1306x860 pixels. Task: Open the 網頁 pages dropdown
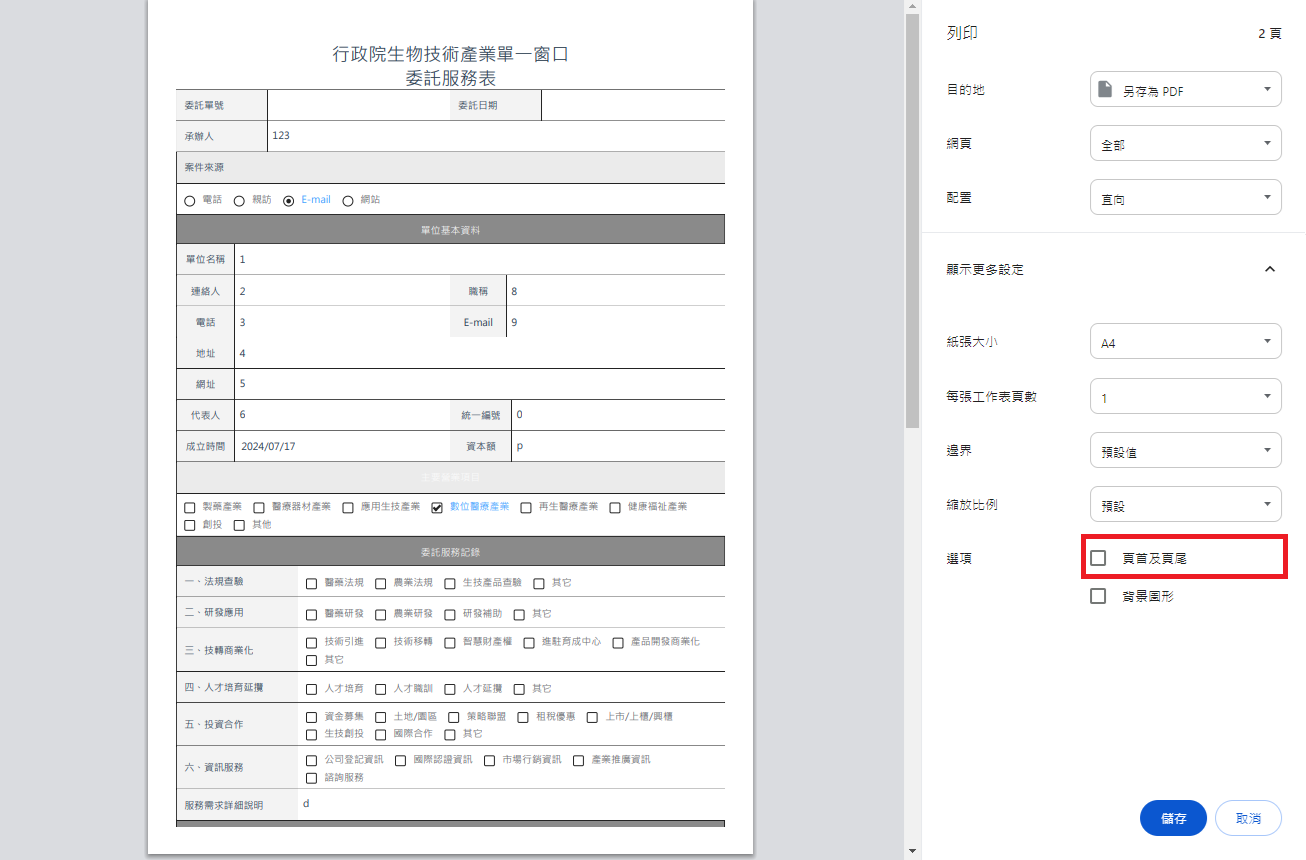1184,144
